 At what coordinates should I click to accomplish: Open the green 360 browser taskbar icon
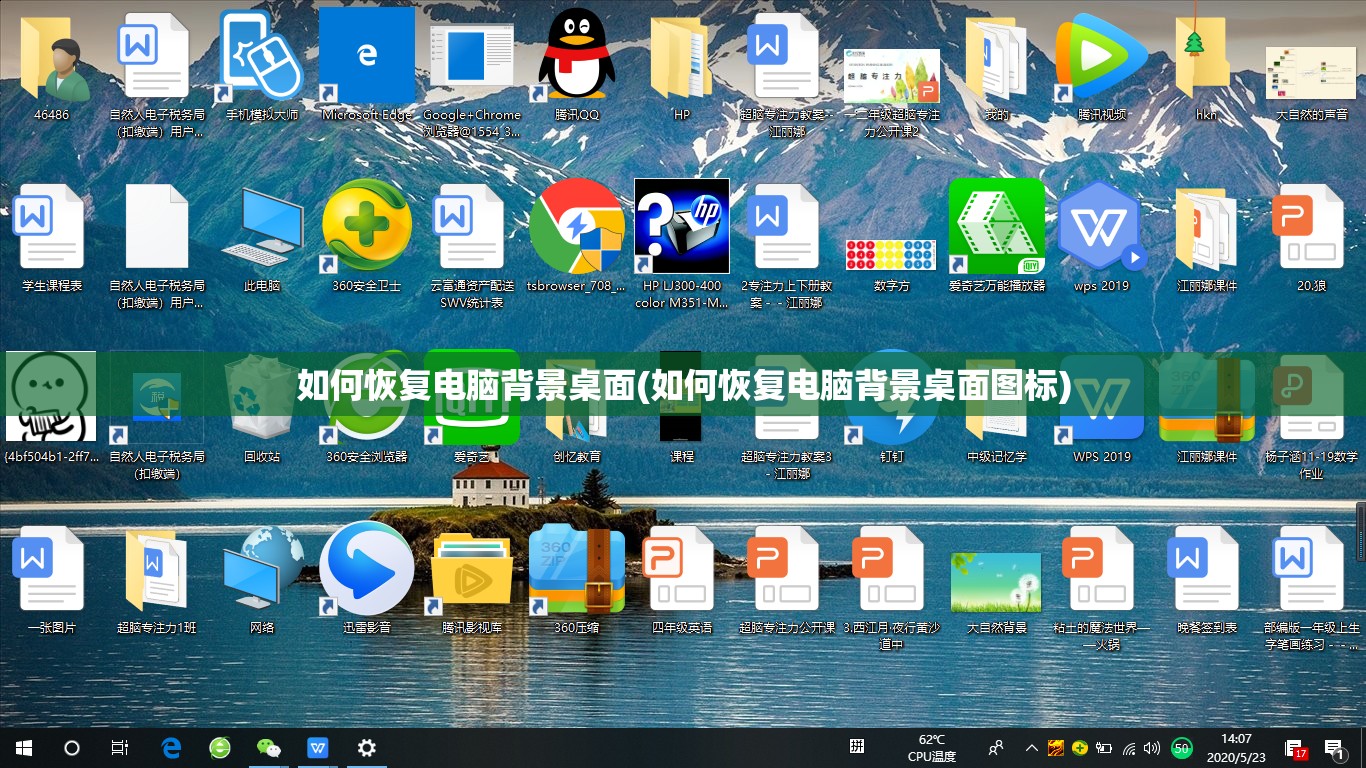click(x=220, y=747)
